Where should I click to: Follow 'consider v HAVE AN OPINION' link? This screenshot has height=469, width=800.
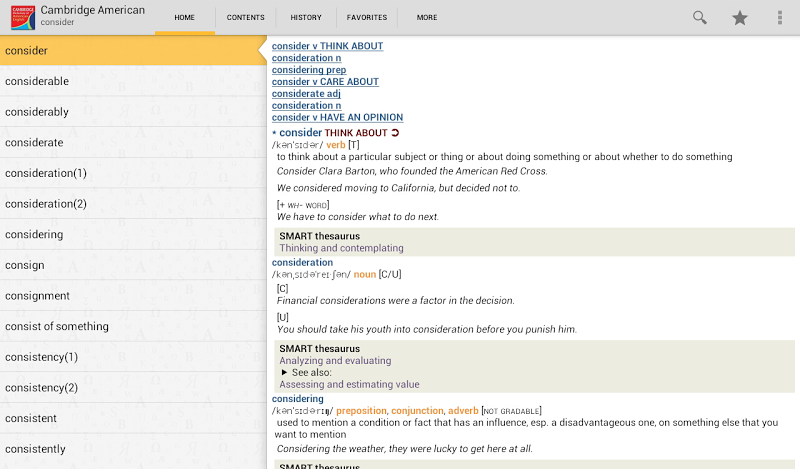click(337, 117)
